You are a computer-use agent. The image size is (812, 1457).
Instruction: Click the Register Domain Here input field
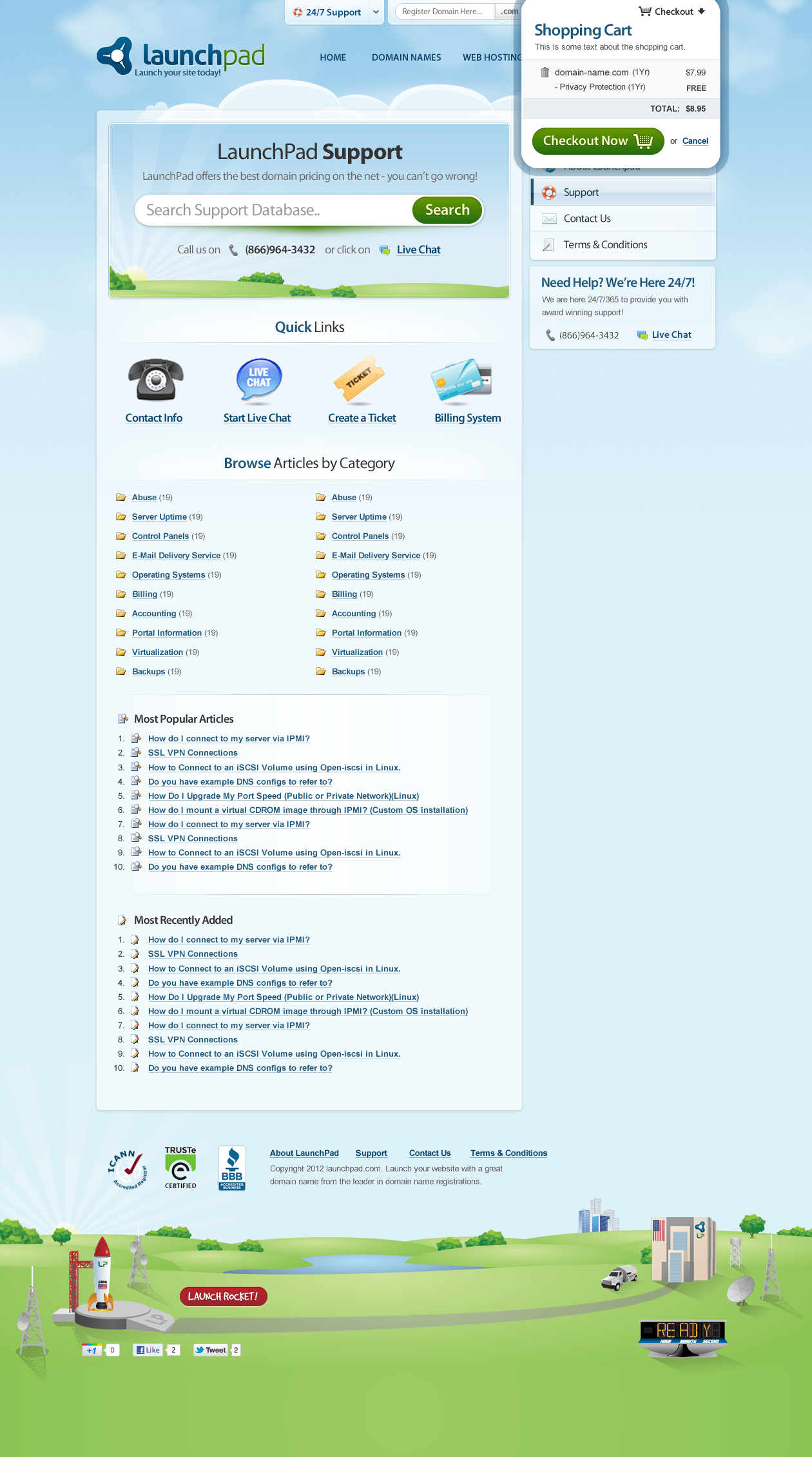[x=445, y=12]
